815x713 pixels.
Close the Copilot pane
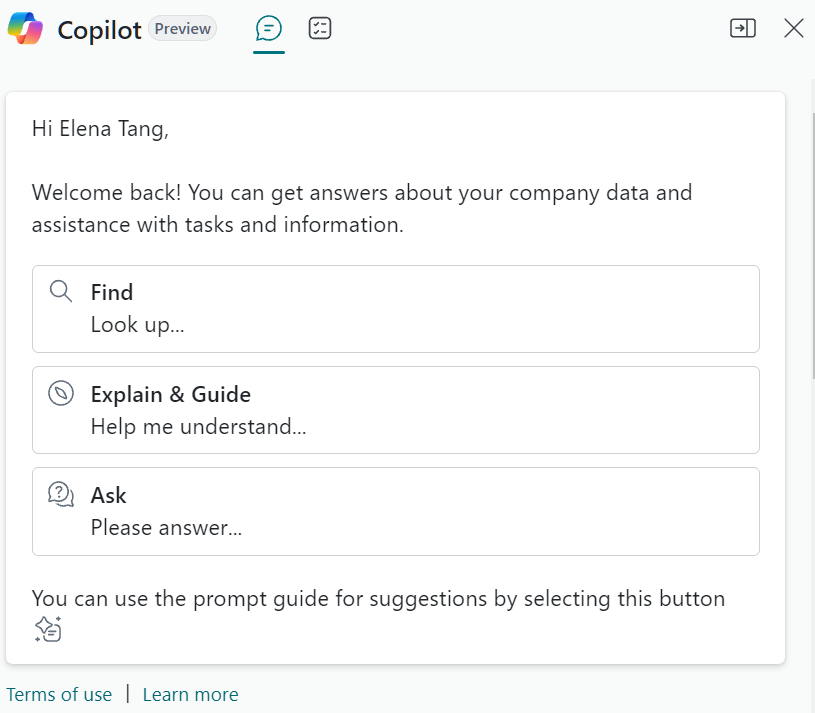point(794,28)
